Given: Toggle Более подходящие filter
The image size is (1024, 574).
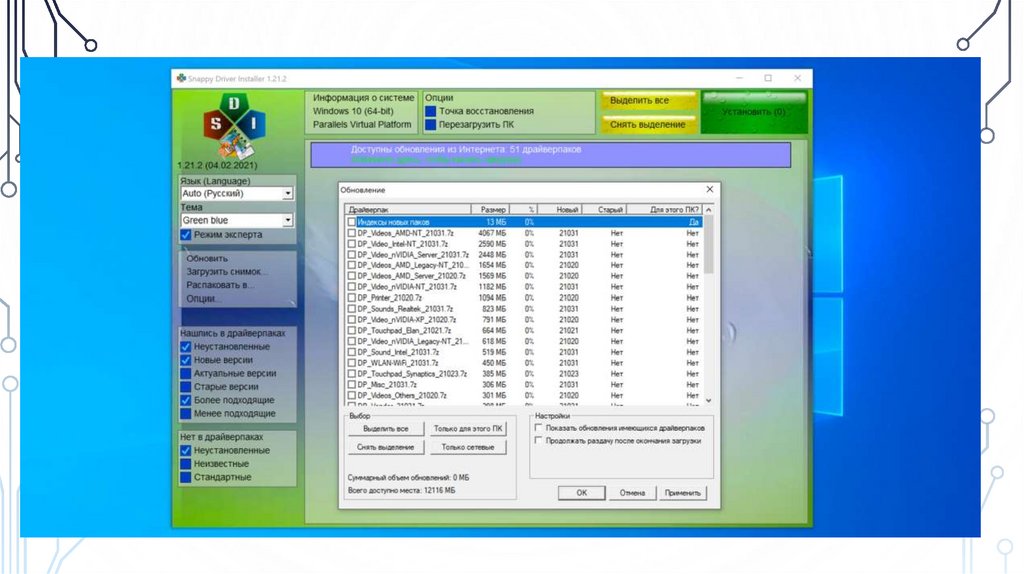Looking at the screenshot, I should (x=185, y=400).
